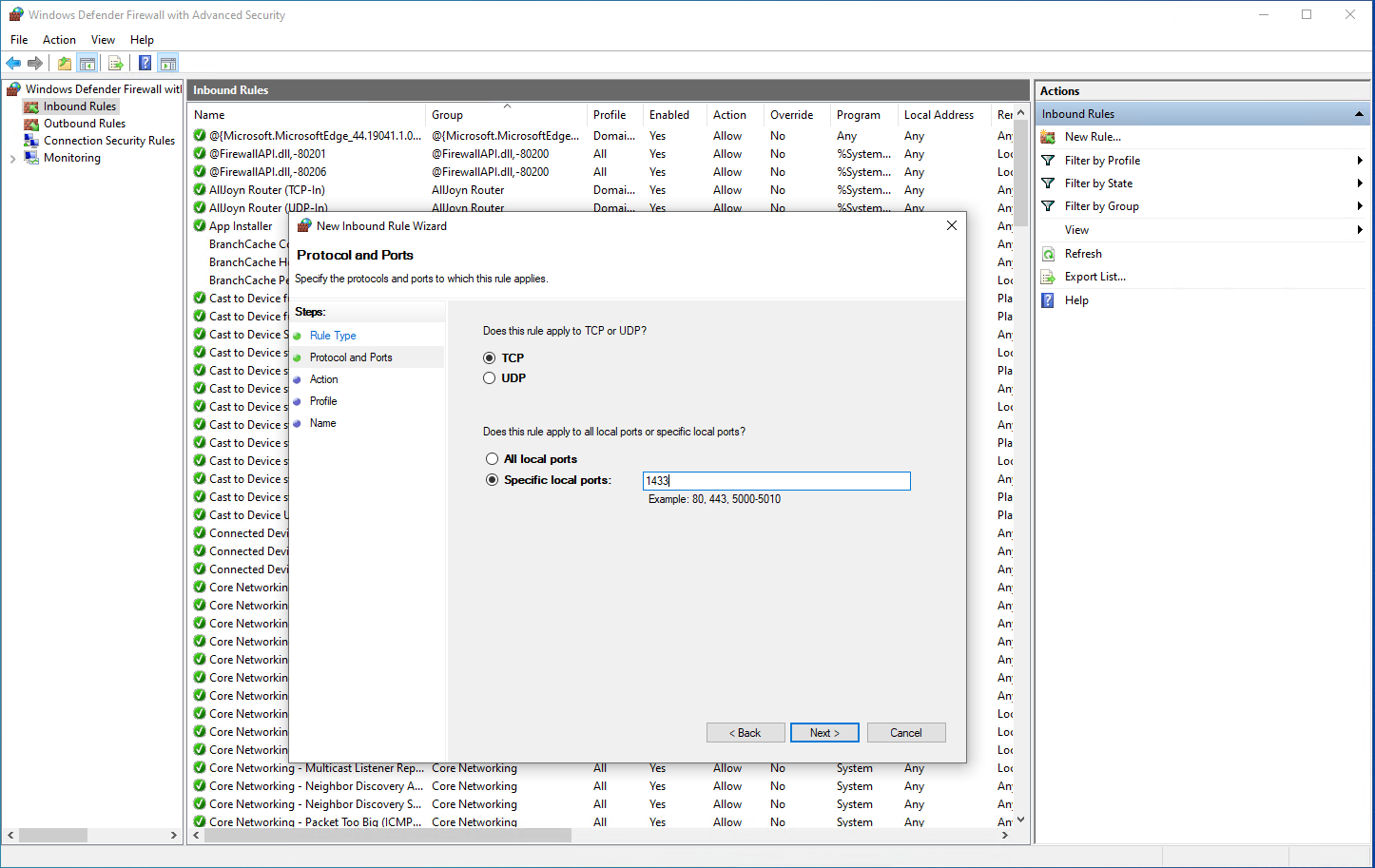The image size is (1375, 868).
Task: Click the rules list scroll up arrow
Action: [x=1021, y=113]
